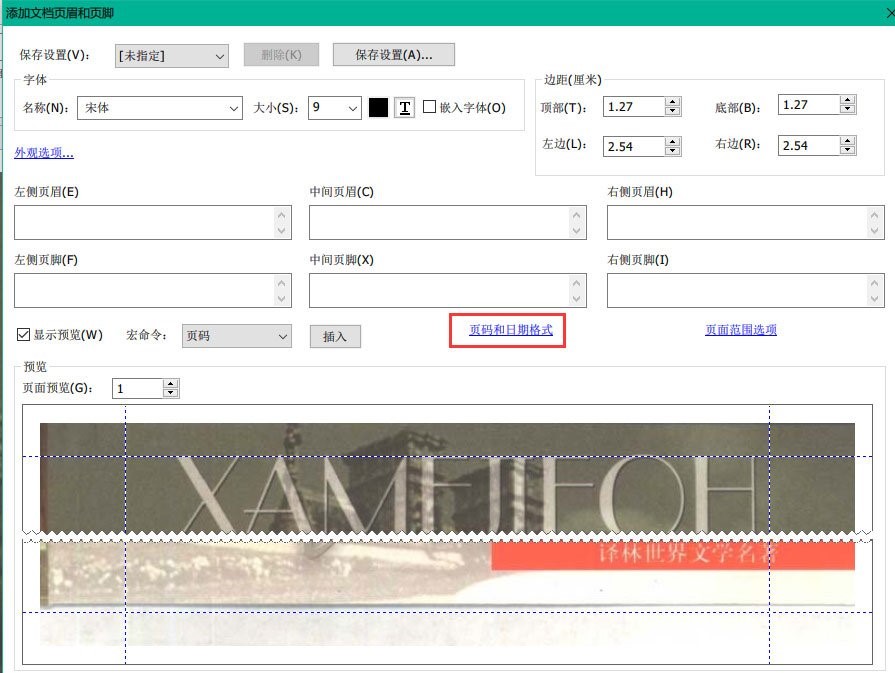
Task: Increase the 左边 left margin value
Action: click(x=674, y=141)
